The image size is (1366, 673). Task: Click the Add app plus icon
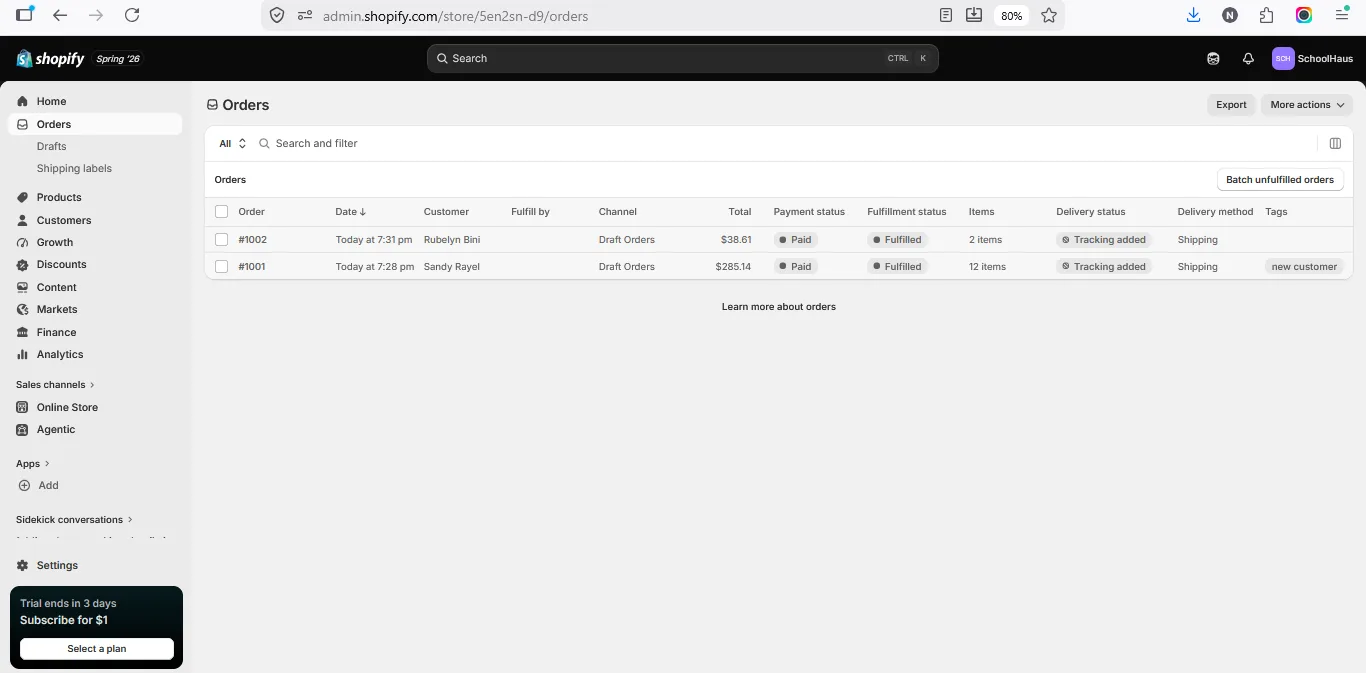click(24, 485)
